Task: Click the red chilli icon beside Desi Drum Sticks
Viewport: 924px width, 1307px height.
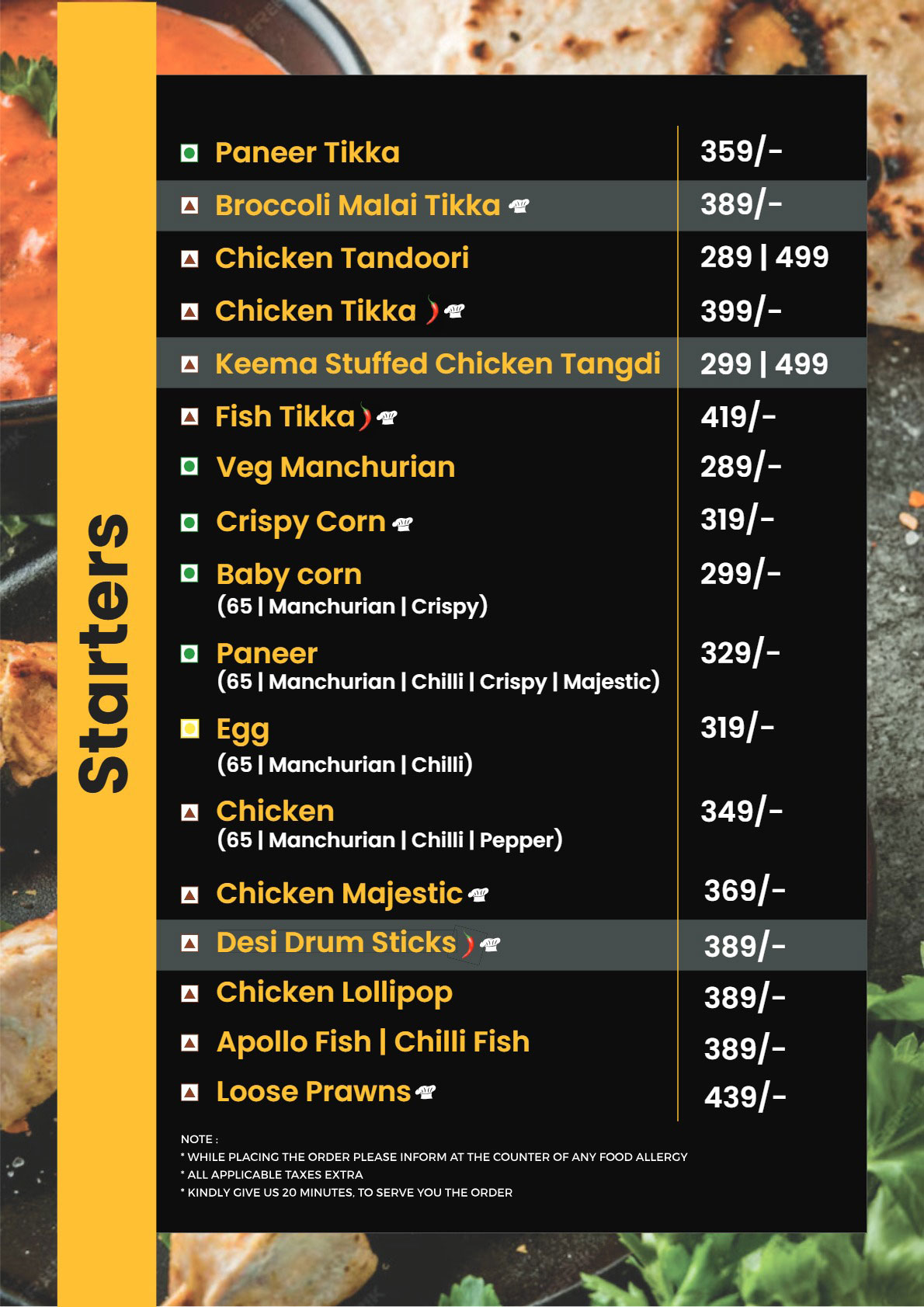Action: (x=467, y=944)
